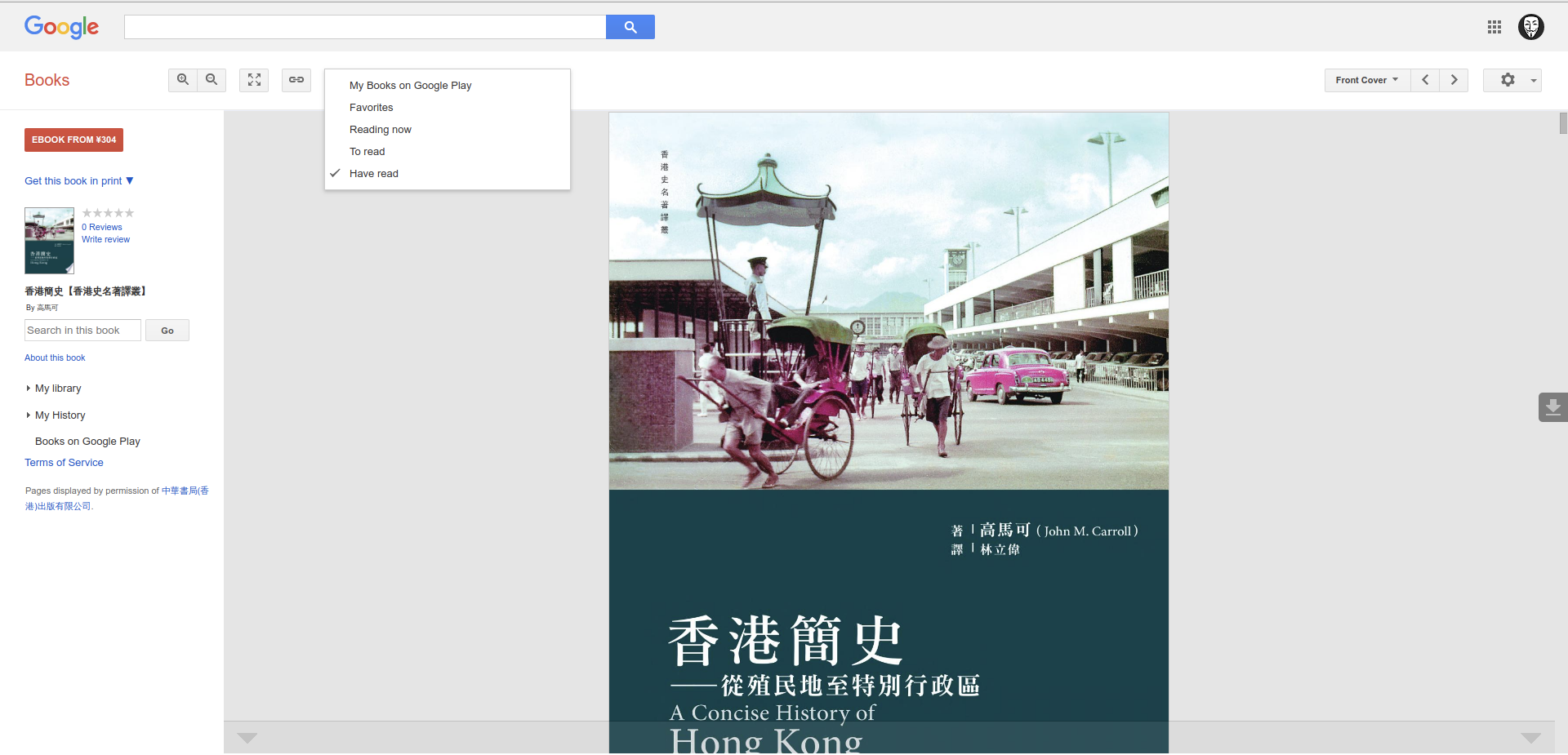Click the vertical scrollbar thumb
The width and height of the screenshot is (1568, 755).
click(x=1563, y=123)
